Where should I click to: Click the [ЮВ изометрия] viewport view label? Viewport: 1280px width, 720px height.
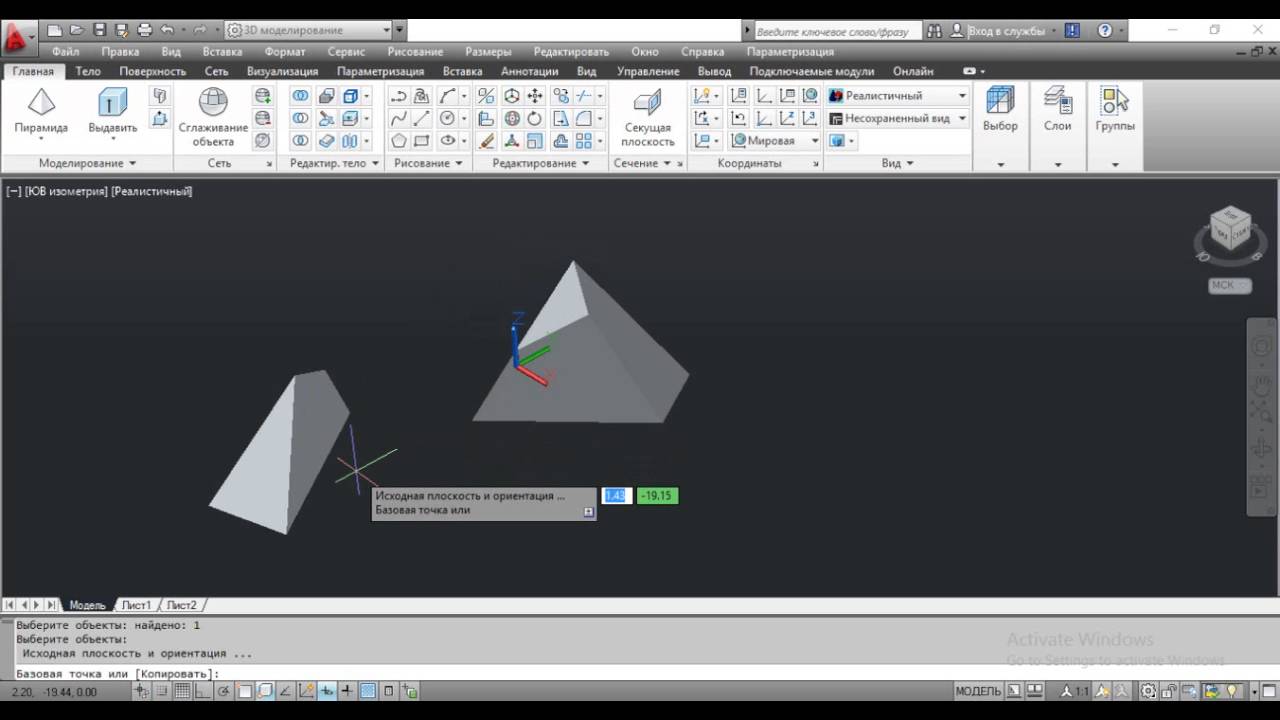tap(66, 191)
